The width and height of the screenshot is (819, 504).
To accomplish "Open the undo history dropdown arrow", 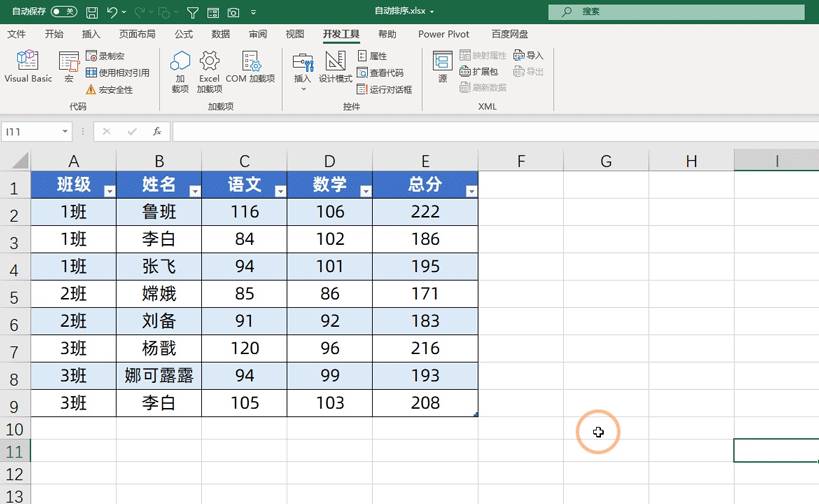I will [124, 12].
